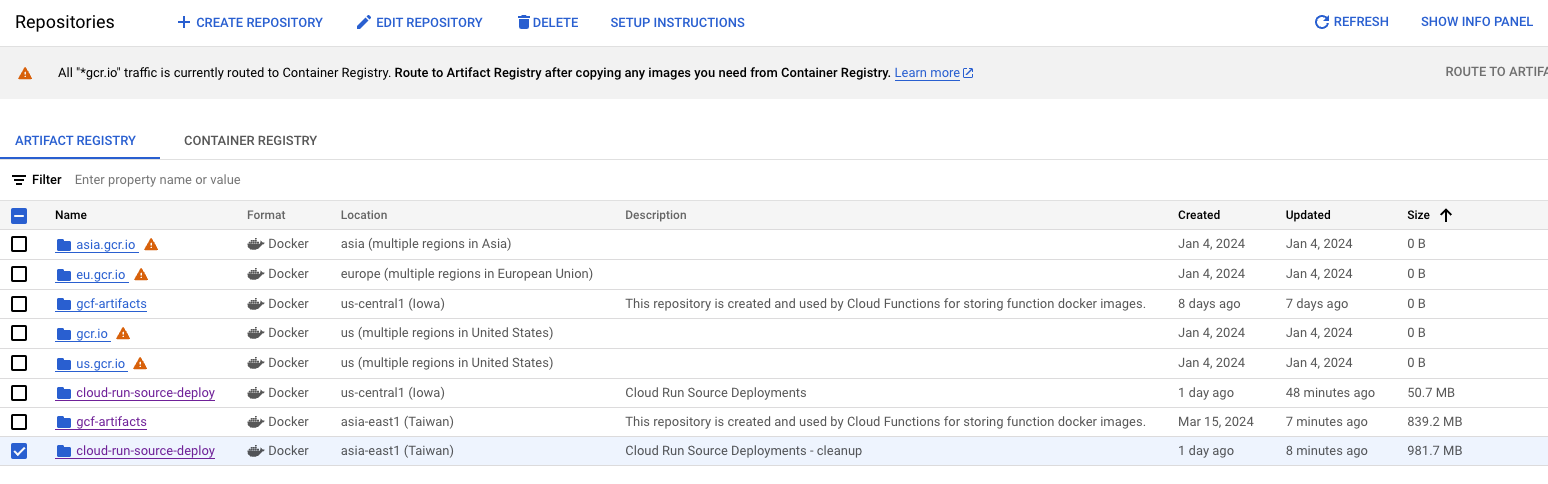Select checkbox for gcf-artifacts in us-central1

click(x=19, y=304)
